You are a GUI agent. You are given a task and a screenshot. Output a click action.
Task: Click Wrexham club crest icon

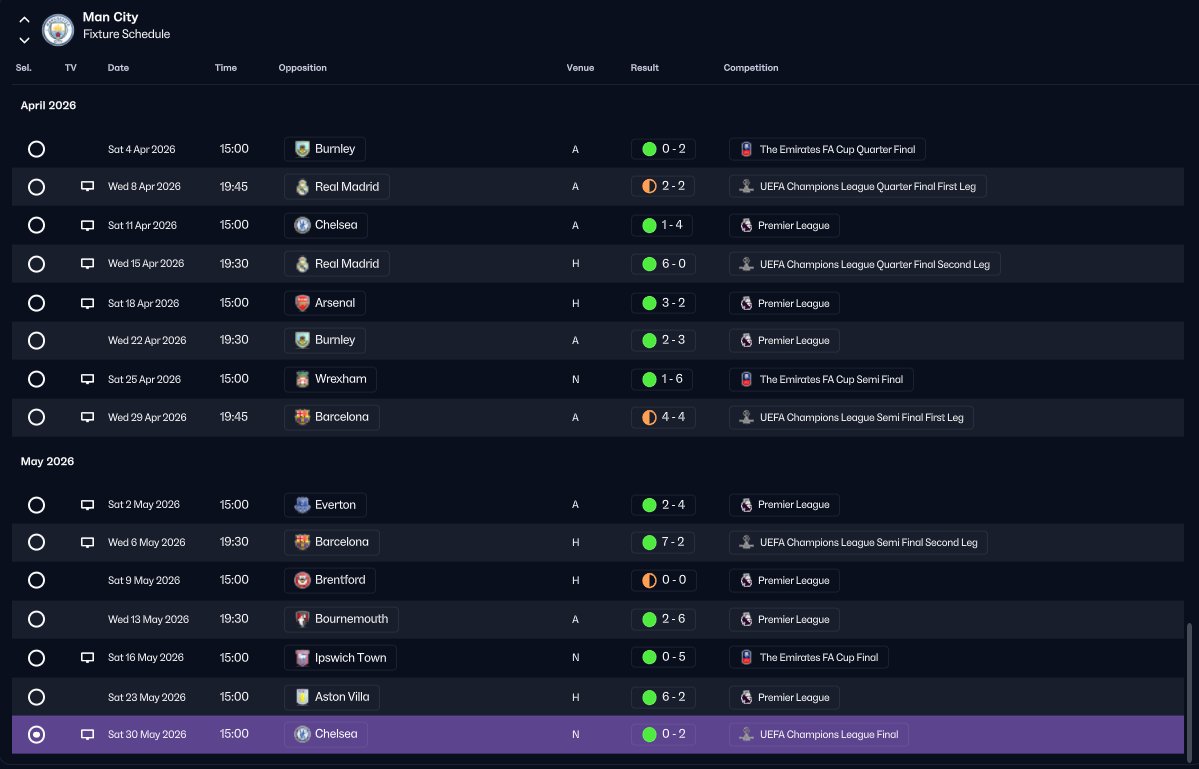click(302, 379)
